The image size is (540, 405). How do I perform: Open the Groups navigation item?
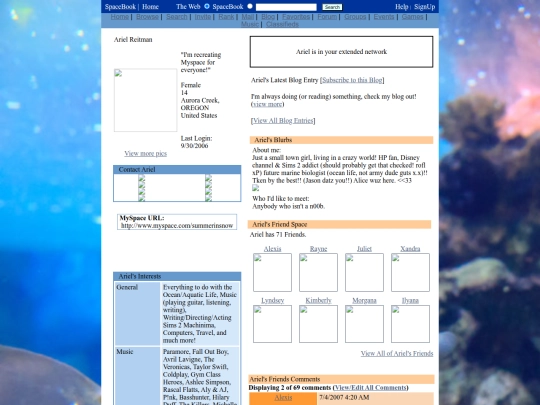(355, 17)
